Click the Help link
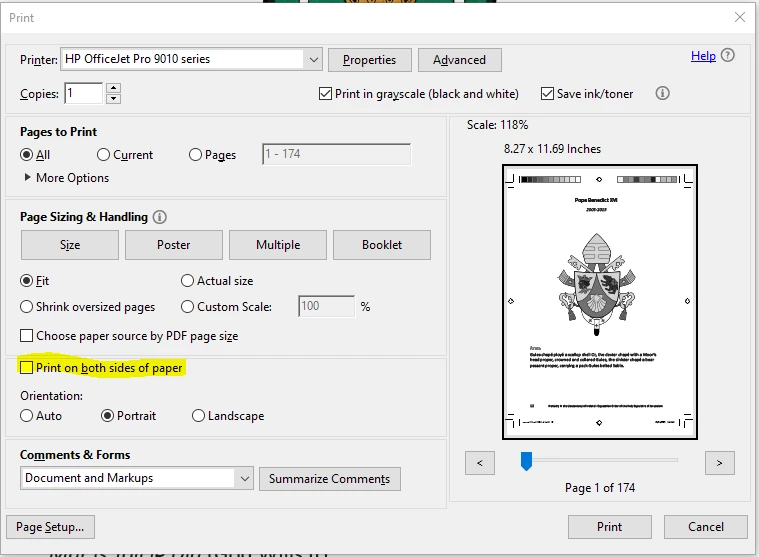759x557 pixels. tap(703, 56)
